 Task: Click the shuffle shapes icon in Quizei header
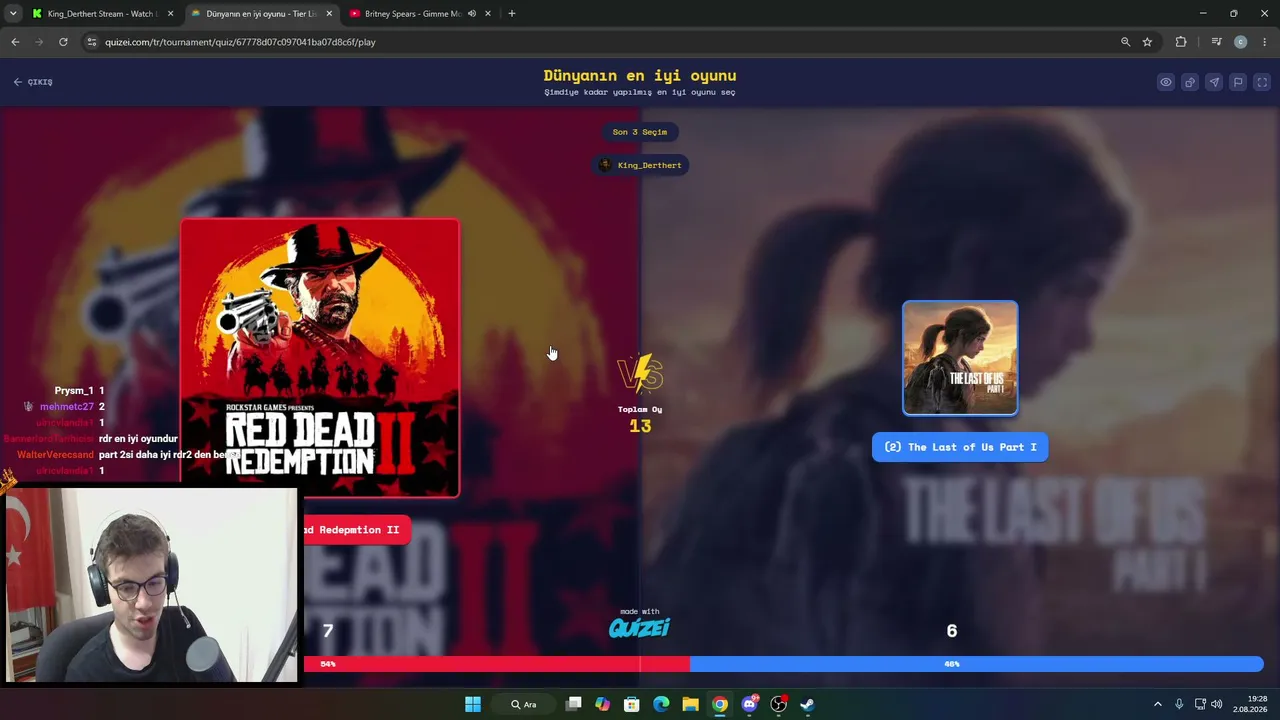[1190, 82]
